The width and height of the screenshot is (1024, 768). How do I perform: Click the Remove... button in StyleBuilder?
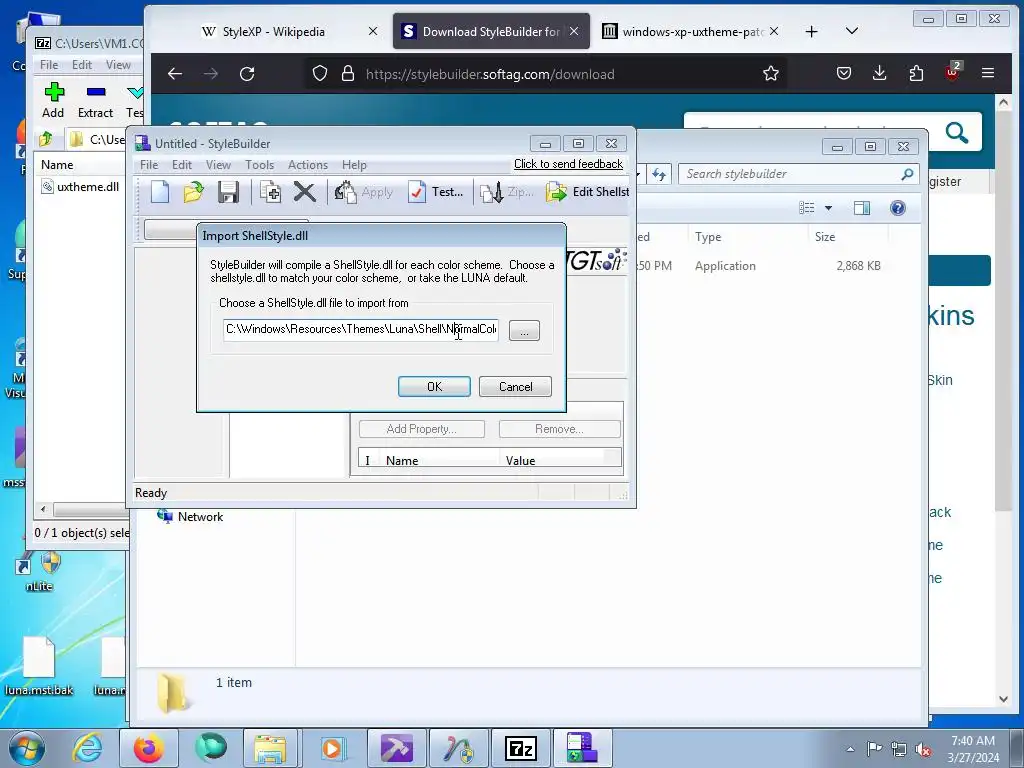click(x=559, y=429)
